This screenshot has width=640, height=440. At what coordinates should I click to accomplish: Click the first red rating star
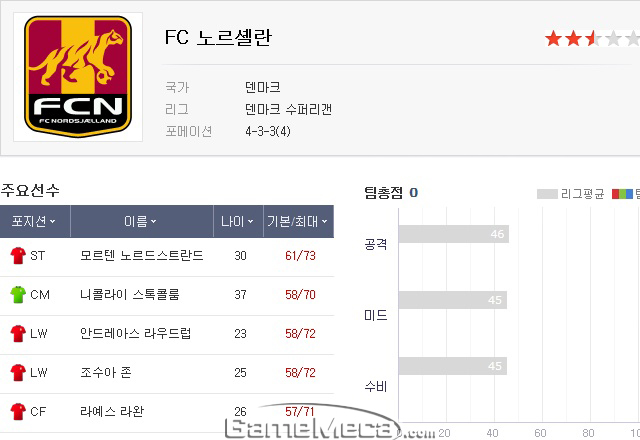(x=553, y=38)
